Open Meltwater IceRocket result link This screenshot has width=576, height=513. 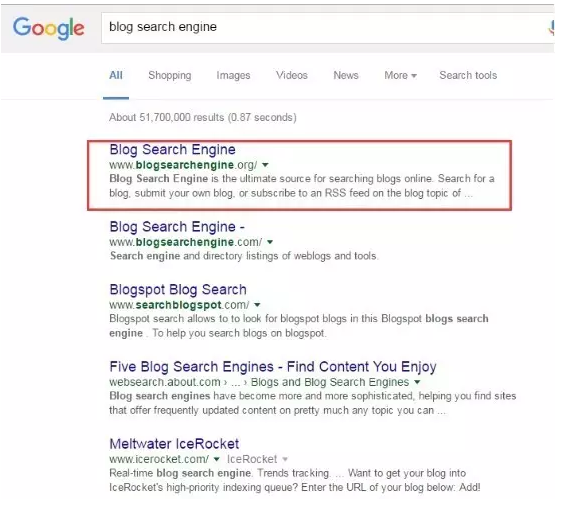click(x=174, y=444)
